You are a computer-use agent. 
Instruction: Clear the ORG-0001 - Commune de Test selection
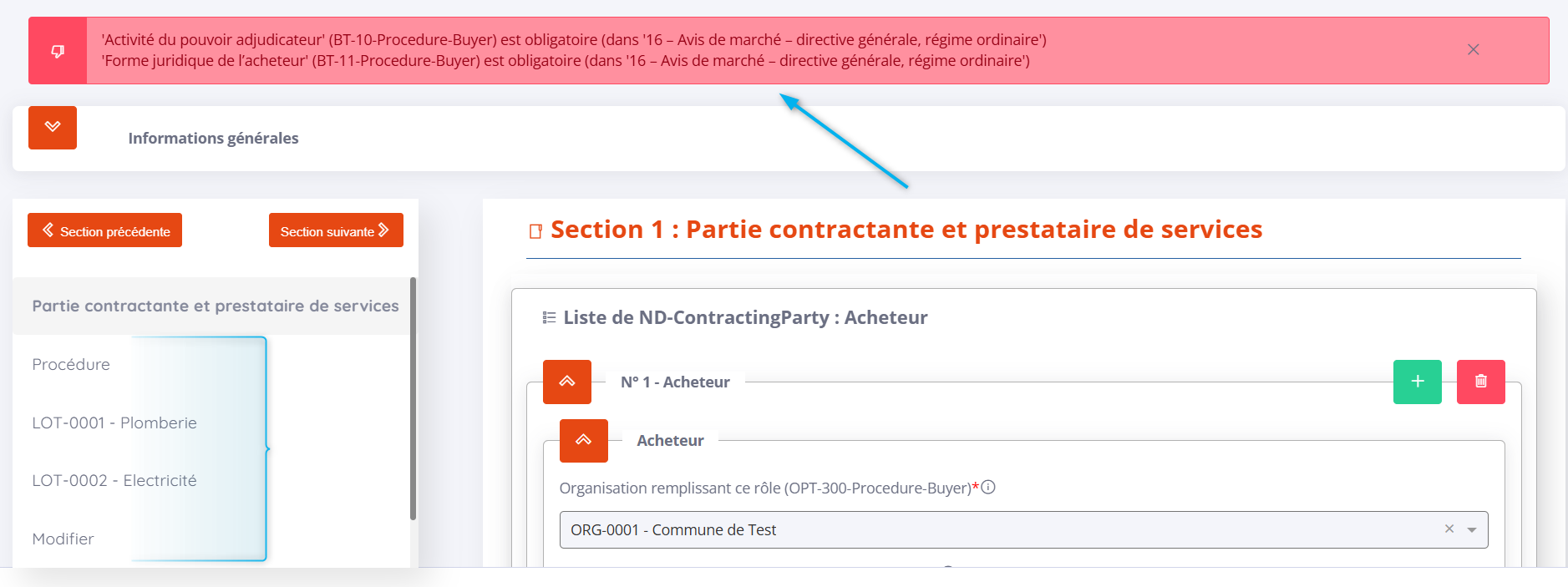pos(1449,529)
